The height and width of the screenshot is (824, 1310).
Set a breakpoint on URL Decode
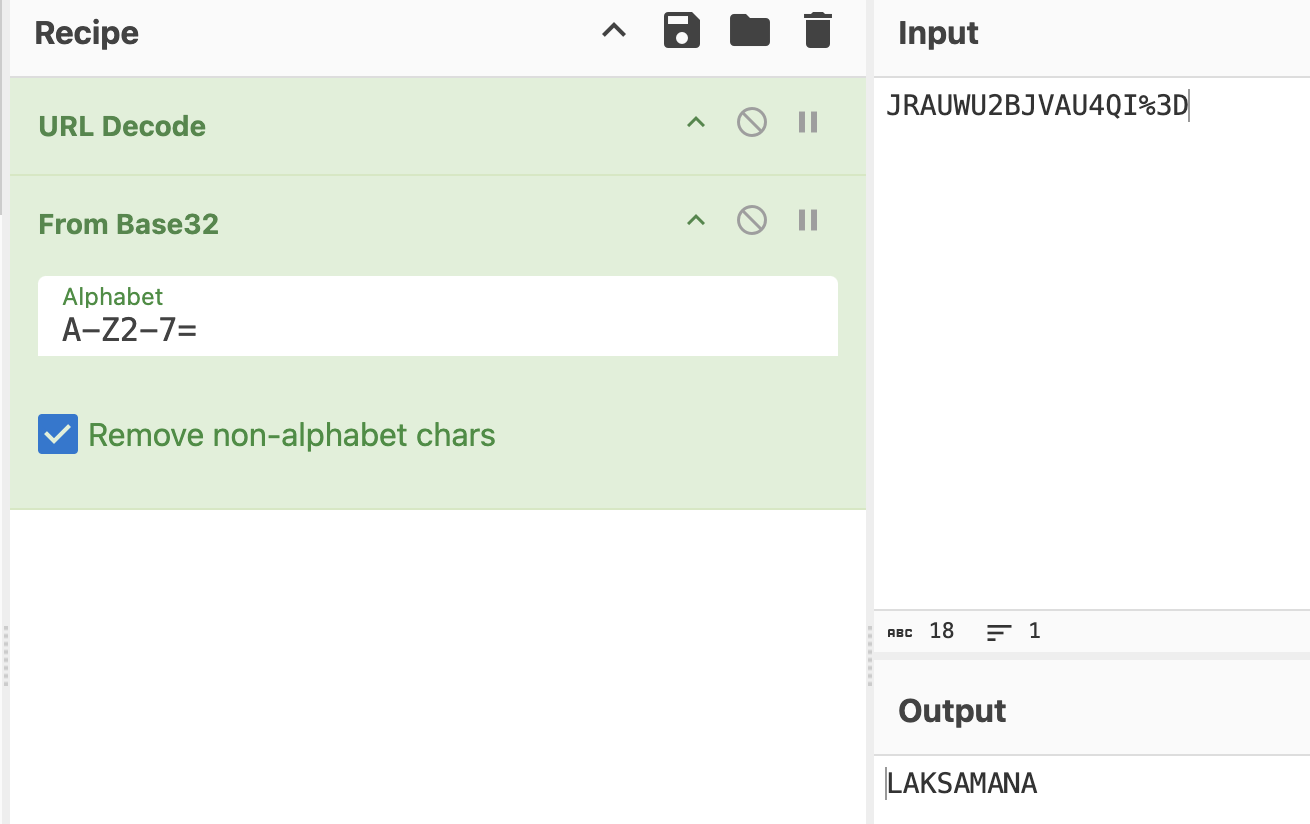(x=808, y=123)
